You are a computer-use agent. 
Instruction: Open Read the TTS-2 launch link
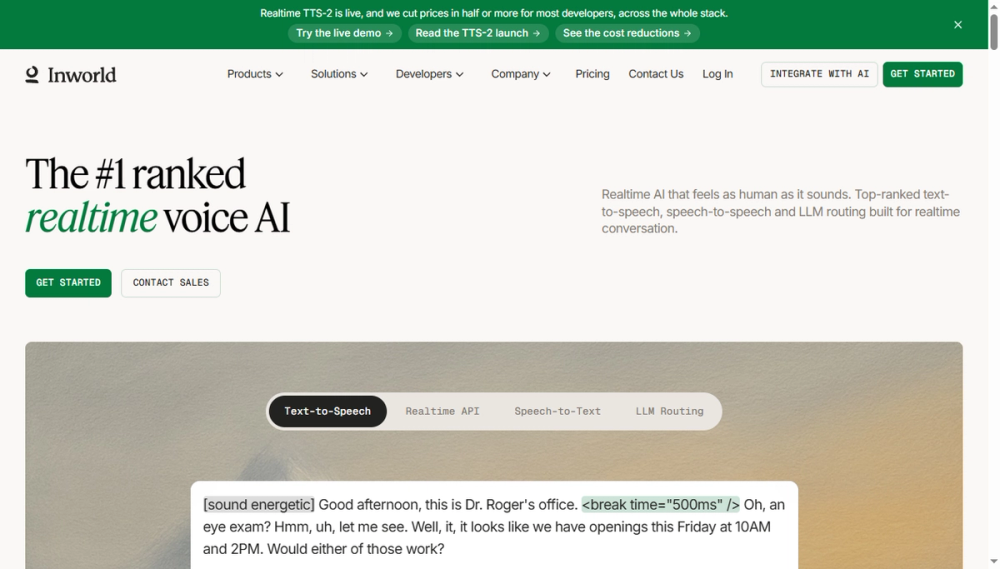coord(478,33)
